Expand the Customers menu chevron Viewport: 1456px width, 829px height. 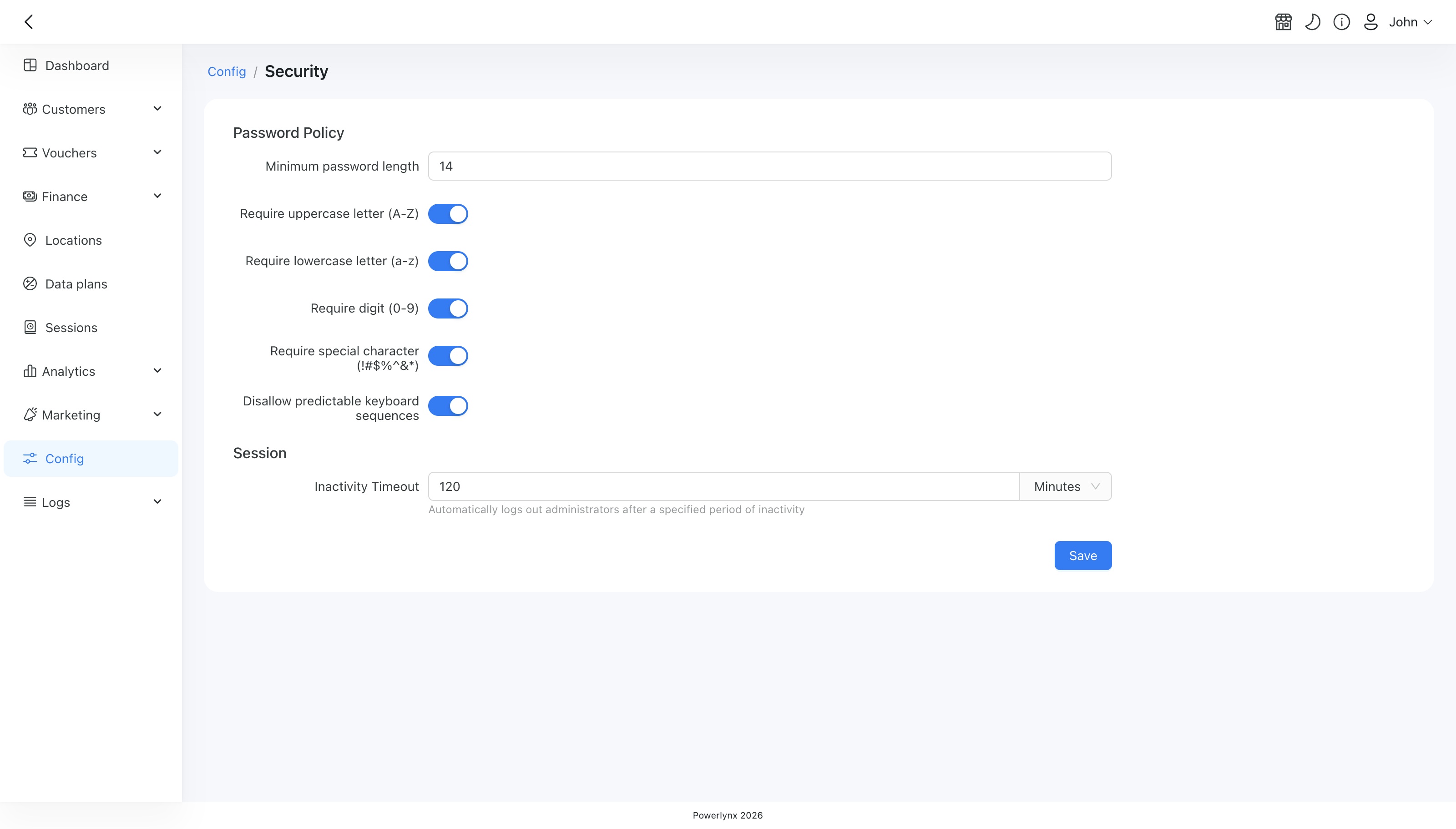(x=158, y=109)
